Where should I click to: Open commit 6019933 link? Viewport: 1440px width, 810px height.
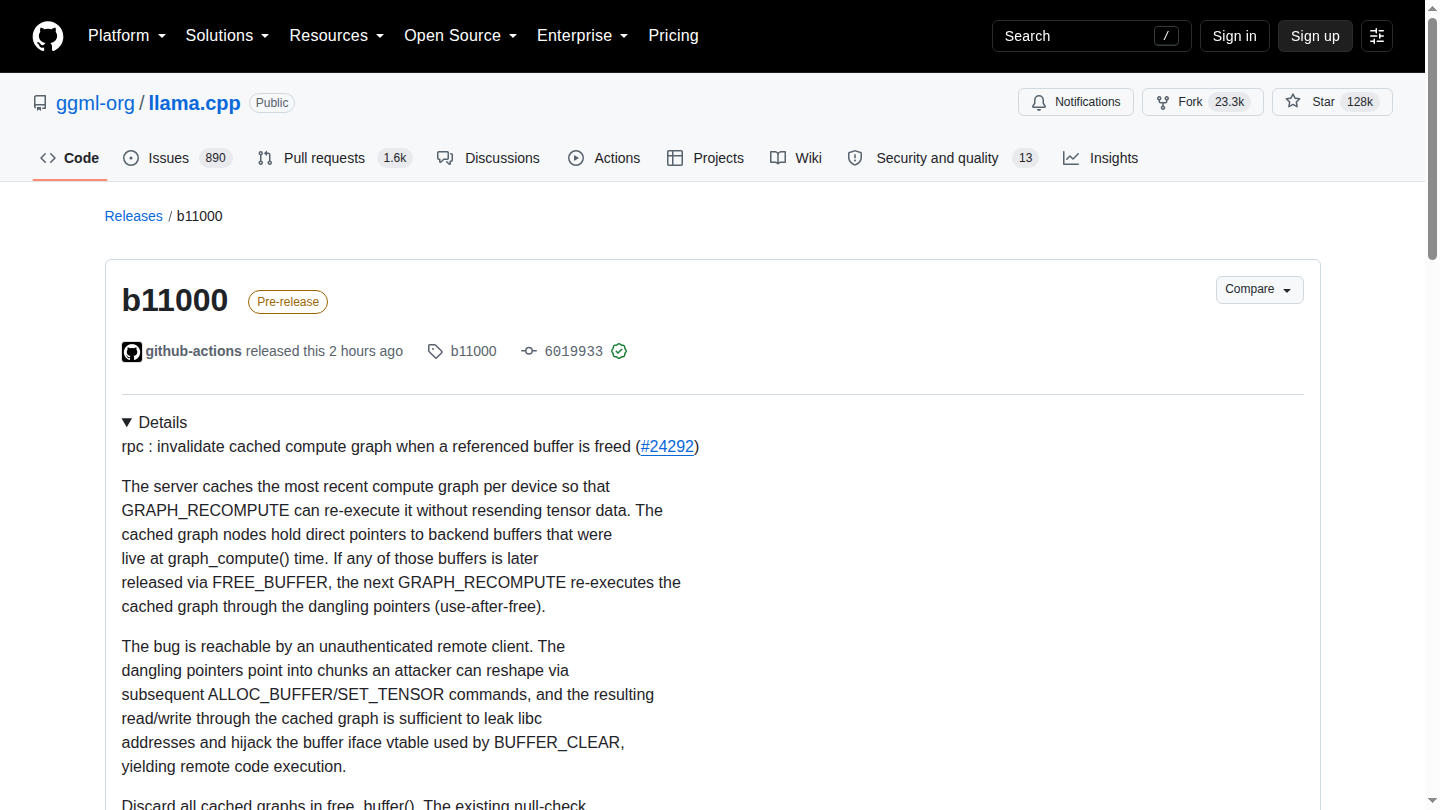(x=574, y=351)
